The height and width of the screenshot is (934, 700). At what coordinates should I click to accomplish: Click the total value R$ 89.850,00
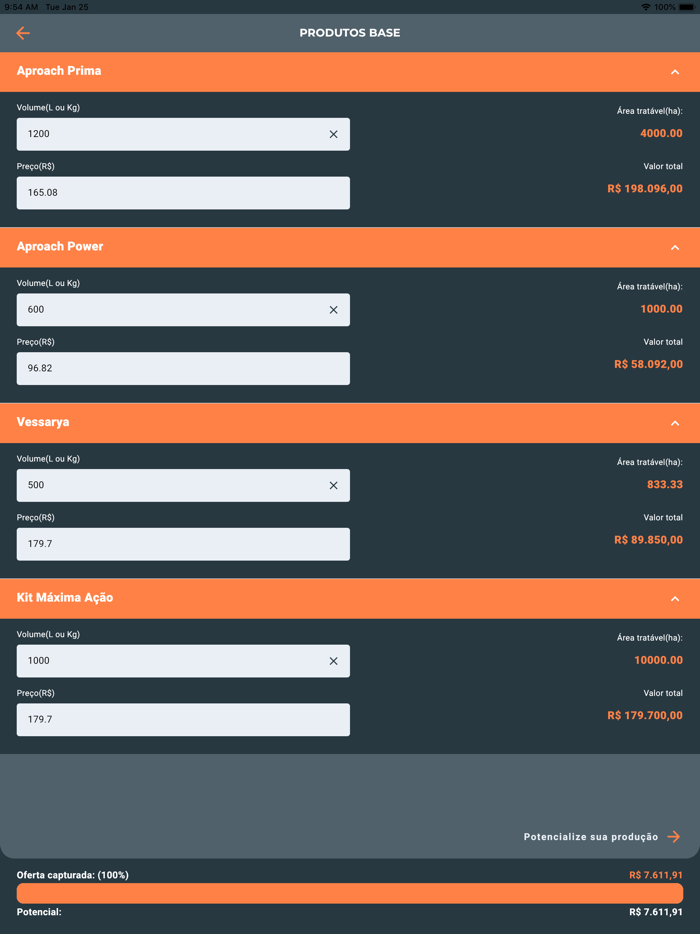click(649, 540)
